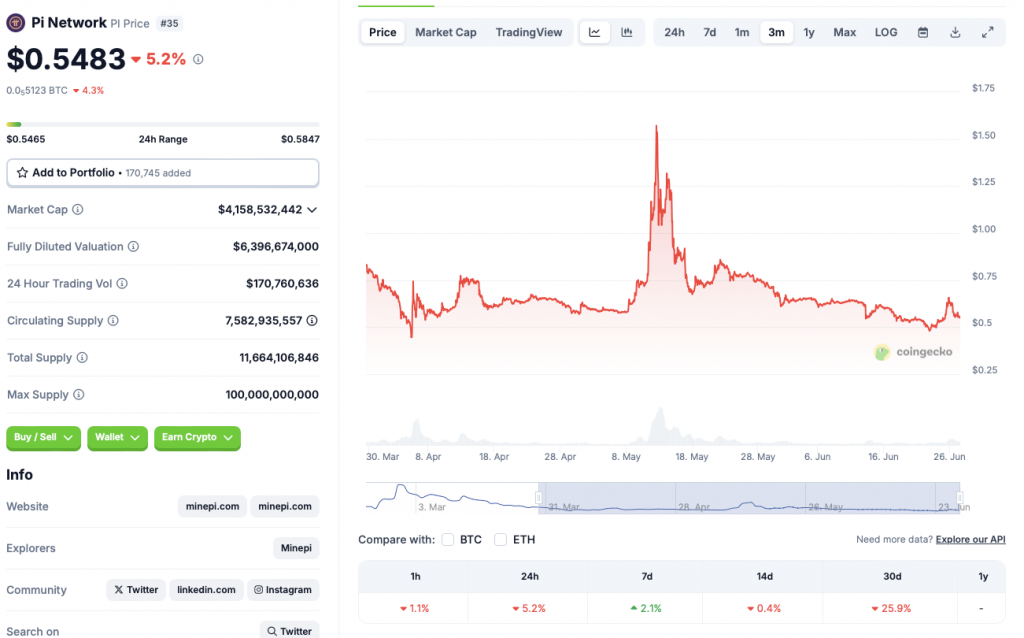Select the Price chart tab
The height and width of the screenshot is (638, 1024).
click(383, 32)
